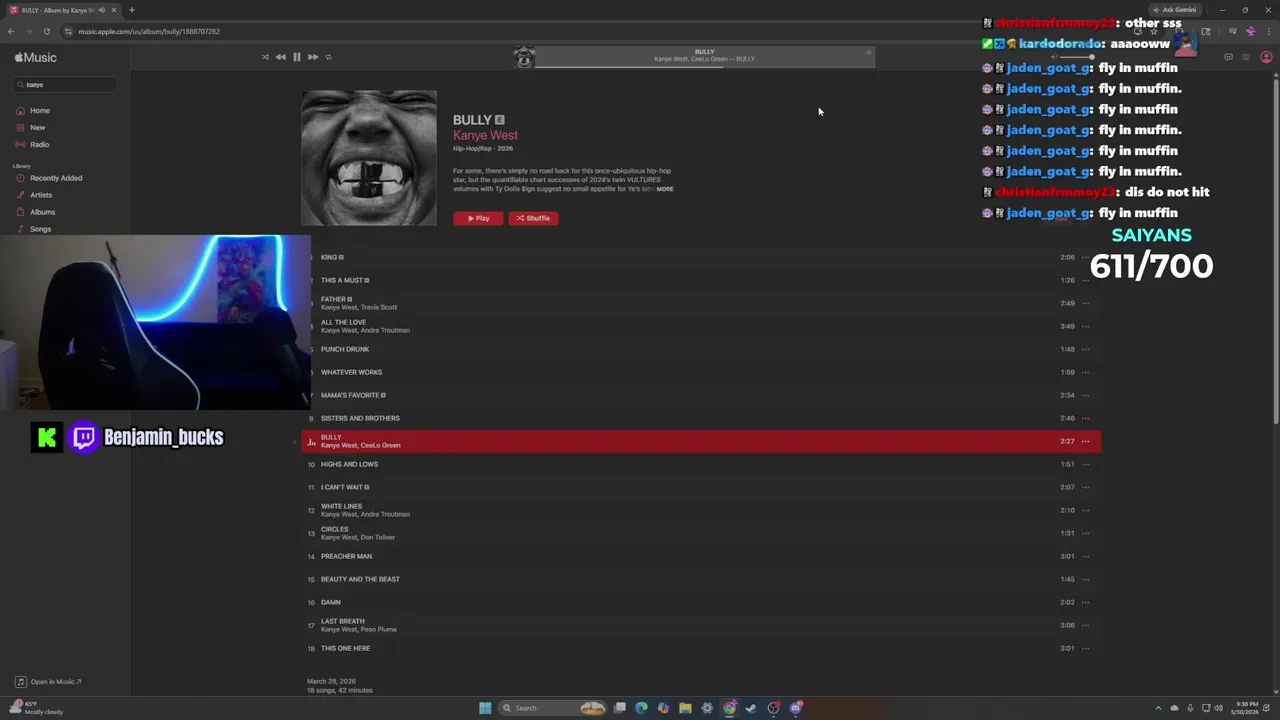Select the track DAMN
1280x720 pixels.
(x=701, y=602)
